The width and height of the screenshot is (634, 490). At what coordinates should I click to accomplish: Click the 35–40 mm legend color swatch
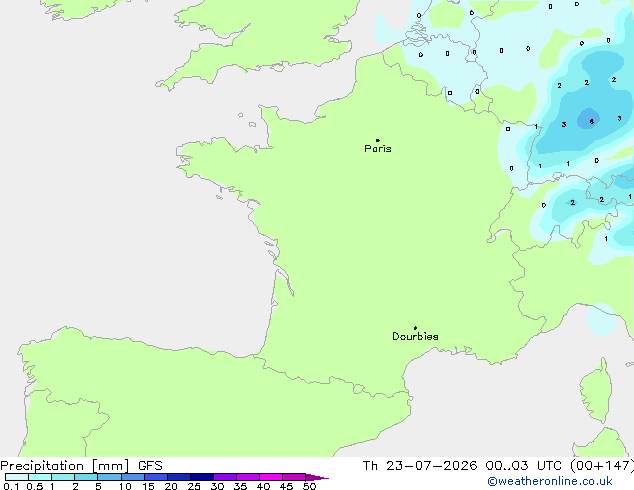(248, 477)
